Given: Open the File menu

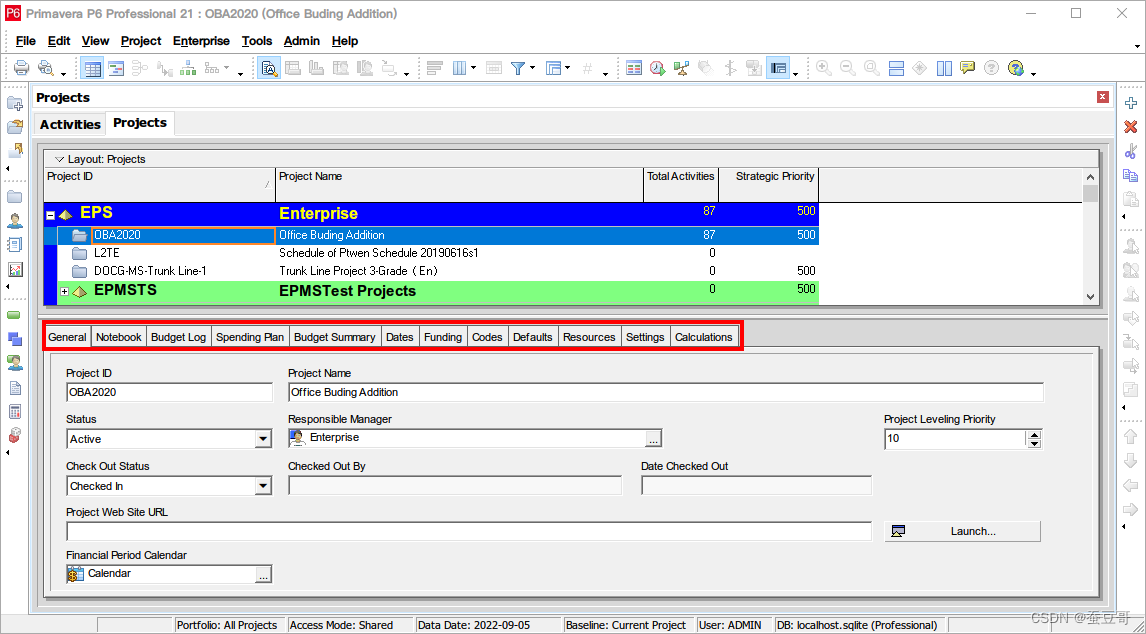Looking at the screenshot, I should (x=26, y=41).
